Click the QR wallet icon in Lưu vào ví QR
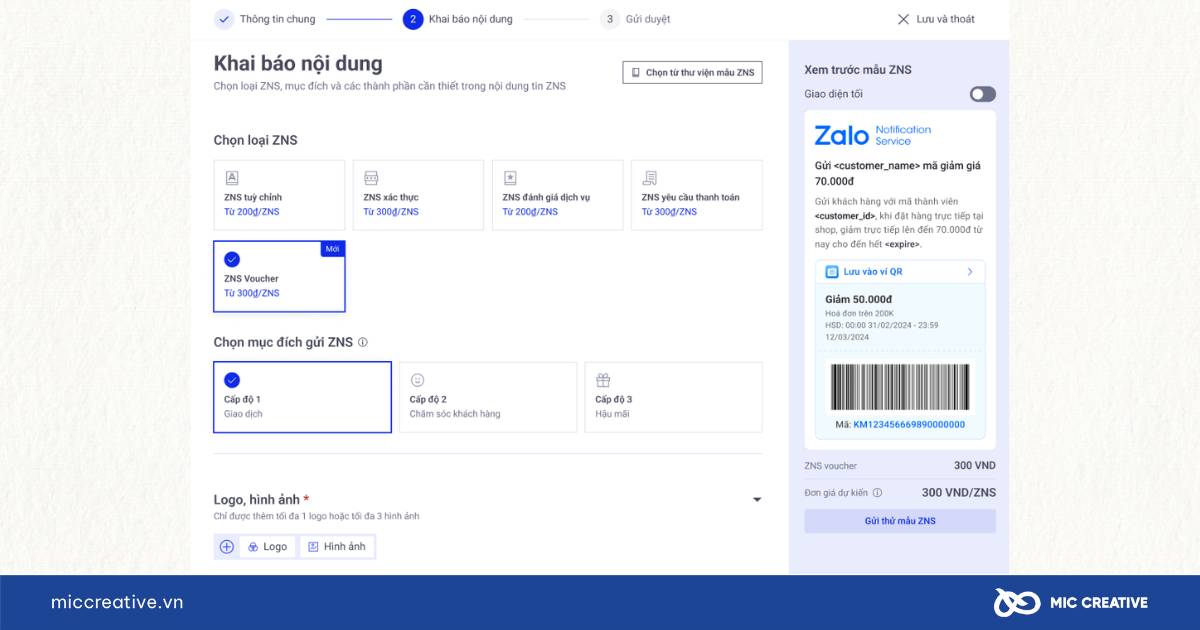The image size is (1200, 630). (832, 271)
